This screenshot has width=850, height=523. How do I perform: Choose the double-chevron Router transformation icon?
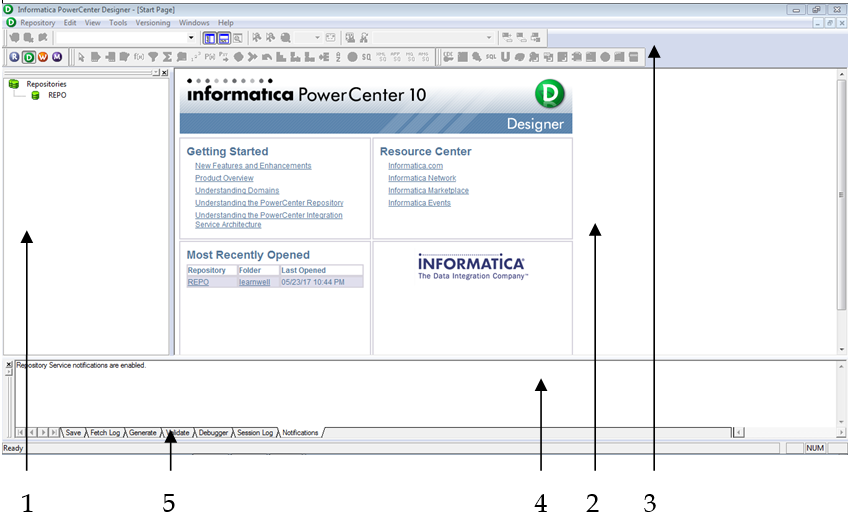(253, 57)
